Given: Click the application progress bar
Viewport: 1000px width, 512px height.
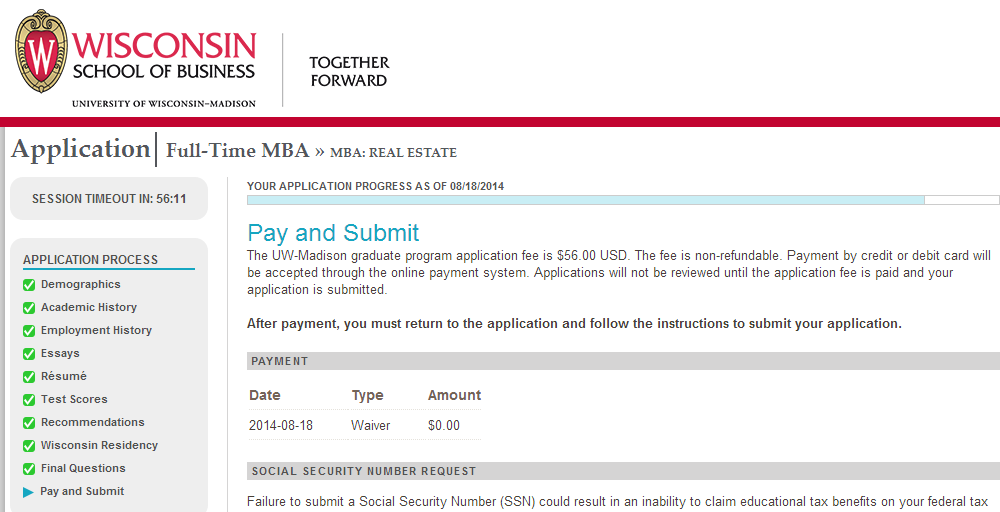Looking at the screenshot, I should (x=622, y=200).
